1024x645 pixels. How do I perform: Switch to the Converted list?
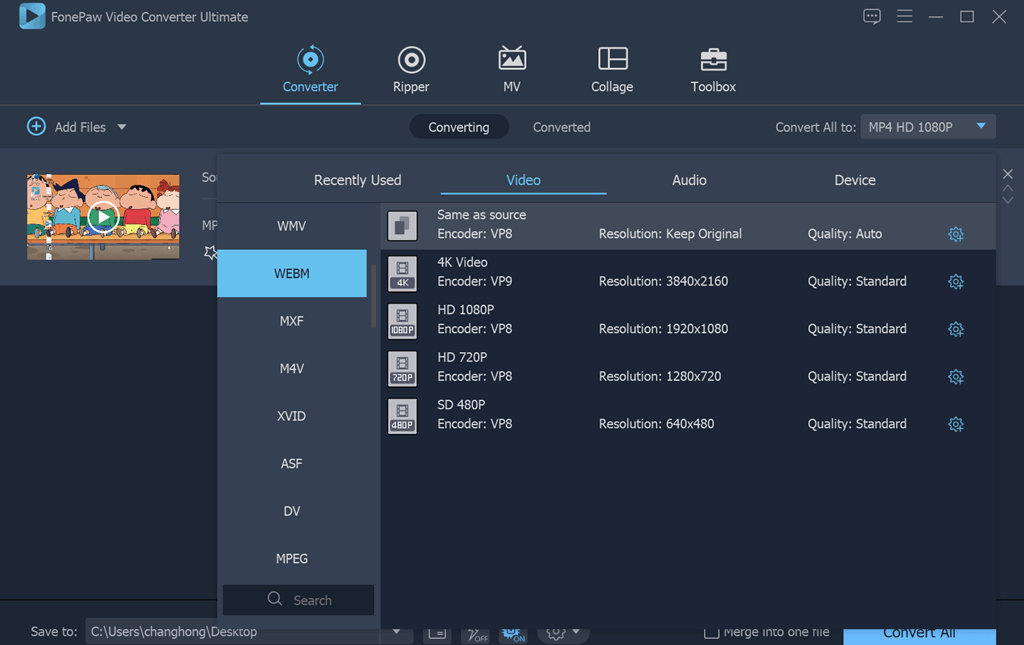(x=562, y=127)
